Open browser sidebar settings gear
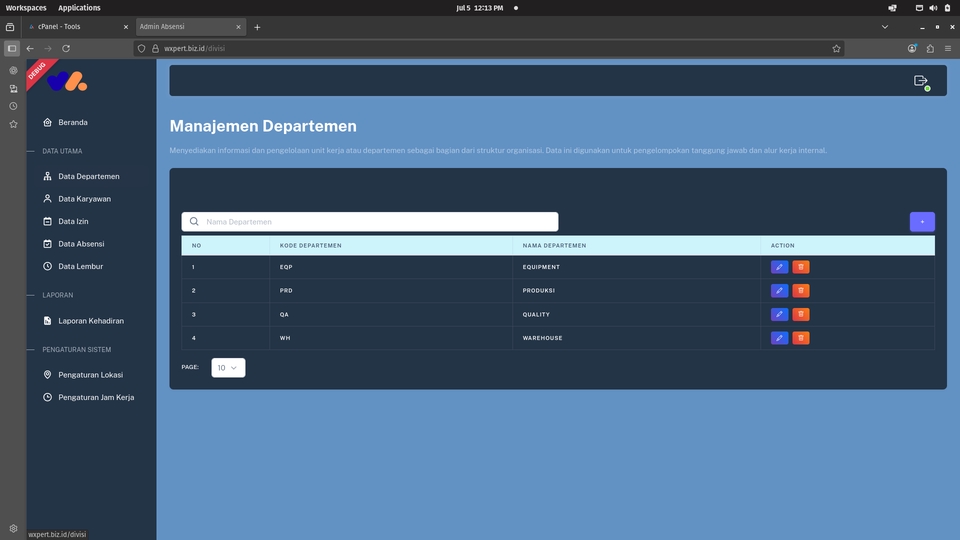The height and width of the screenshot is (540, 960). point(13,528)
